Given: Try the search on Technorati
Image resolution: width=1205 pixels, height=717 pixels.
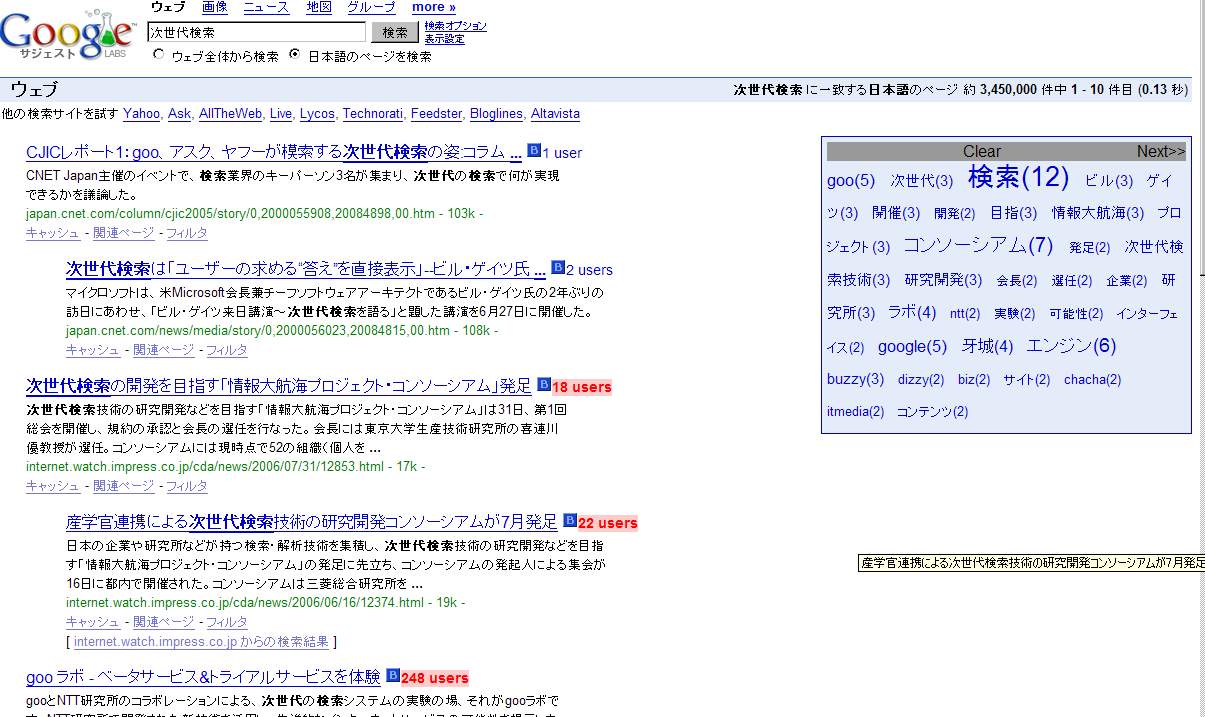Looking at the screenshot, I should point(372,114).
